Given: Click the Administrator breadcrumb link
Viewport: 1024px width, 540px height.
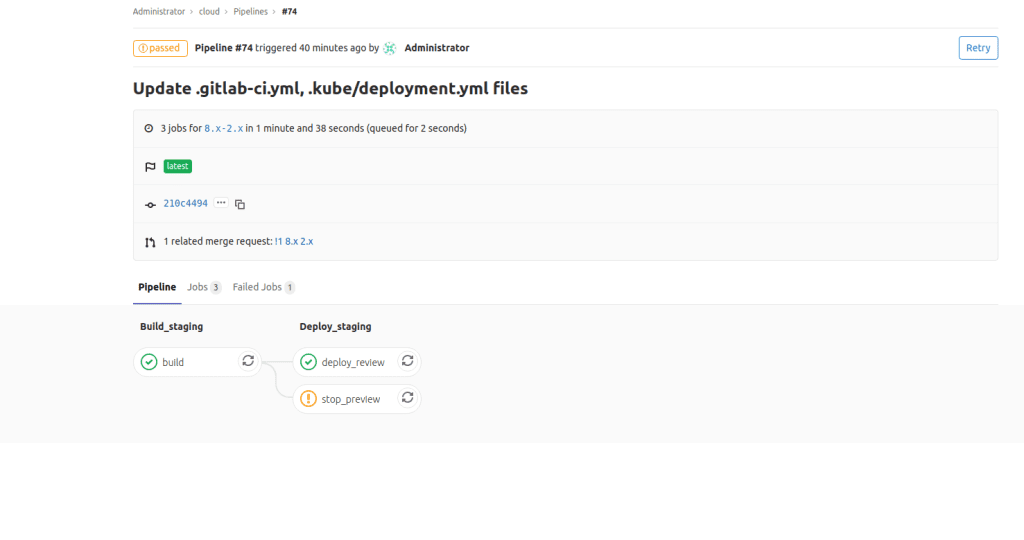Looking at the screenshot, I should point(158,12).
